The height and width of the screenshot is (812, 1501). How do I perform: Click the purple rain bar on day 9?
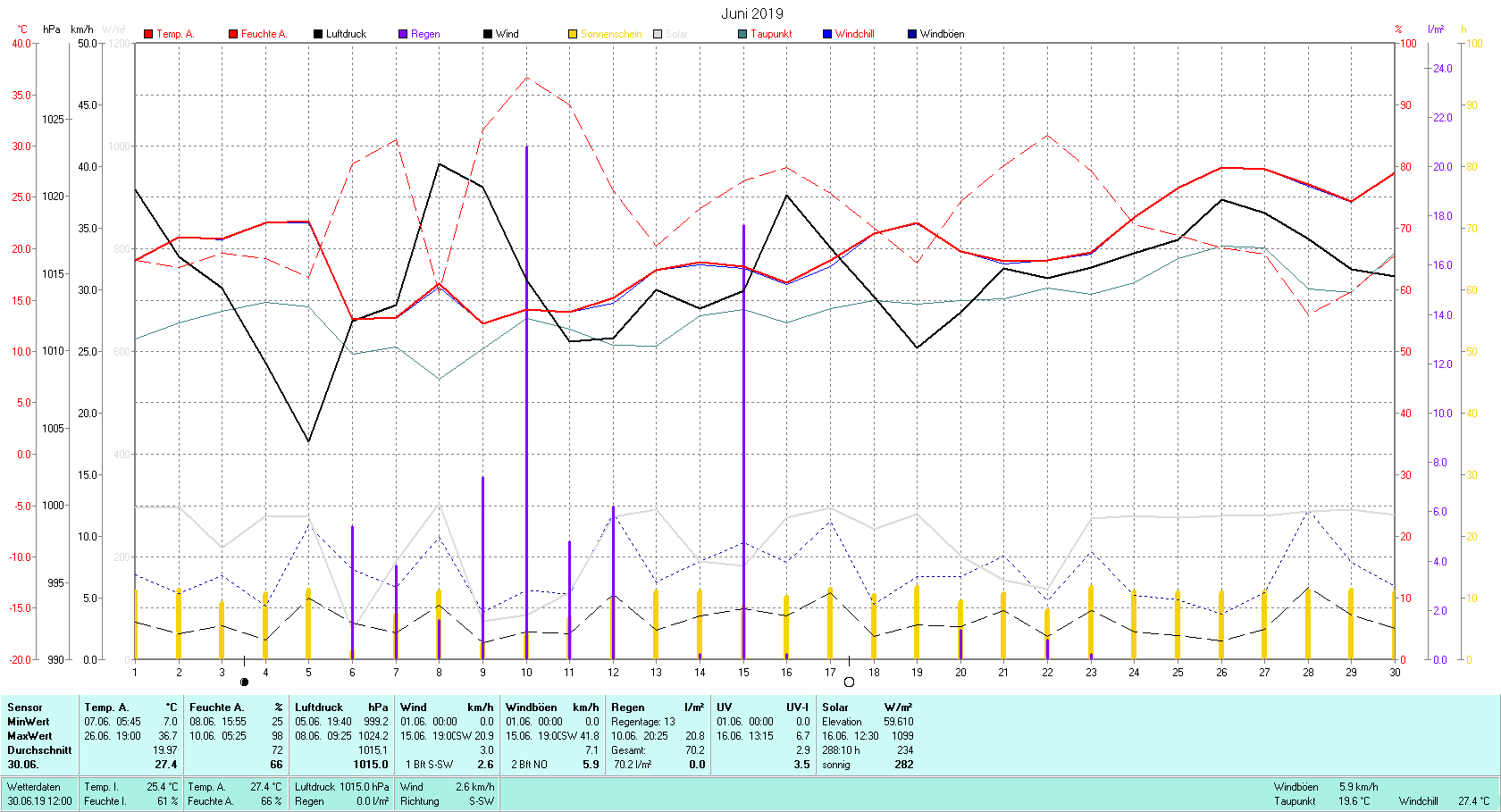coord(482,568)
